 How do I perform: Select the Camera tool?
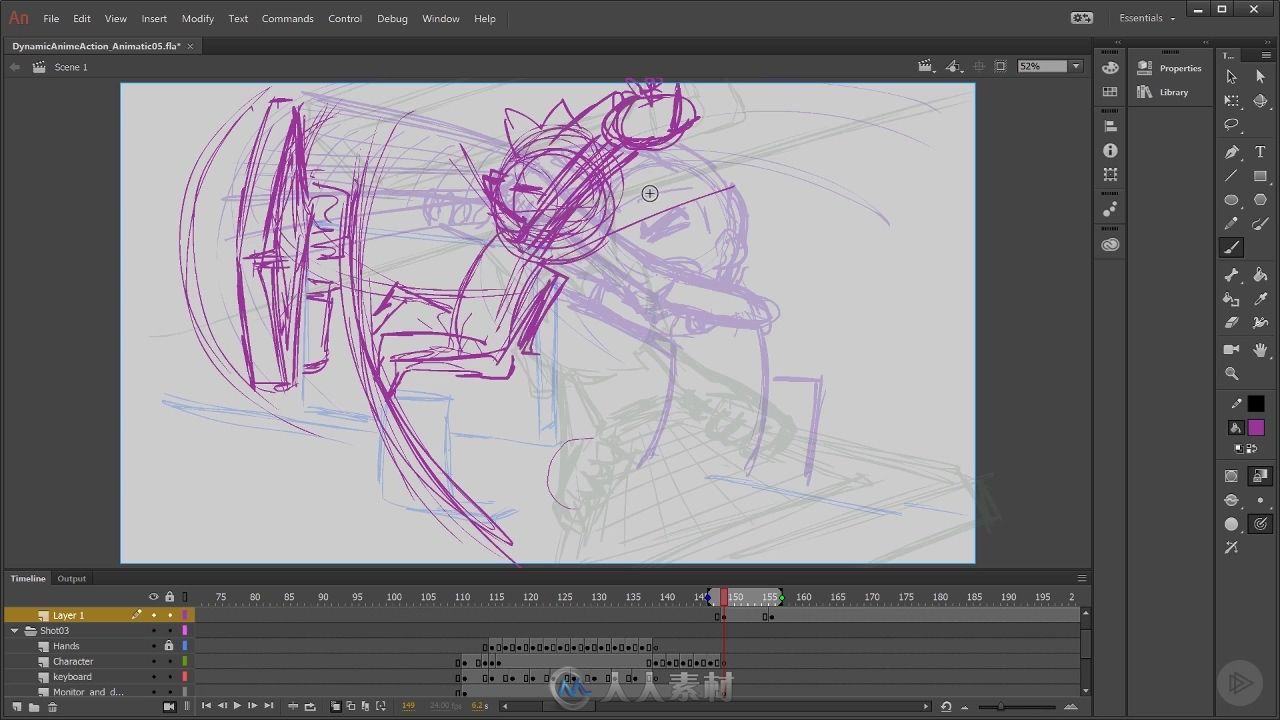tap(1232, 350)
